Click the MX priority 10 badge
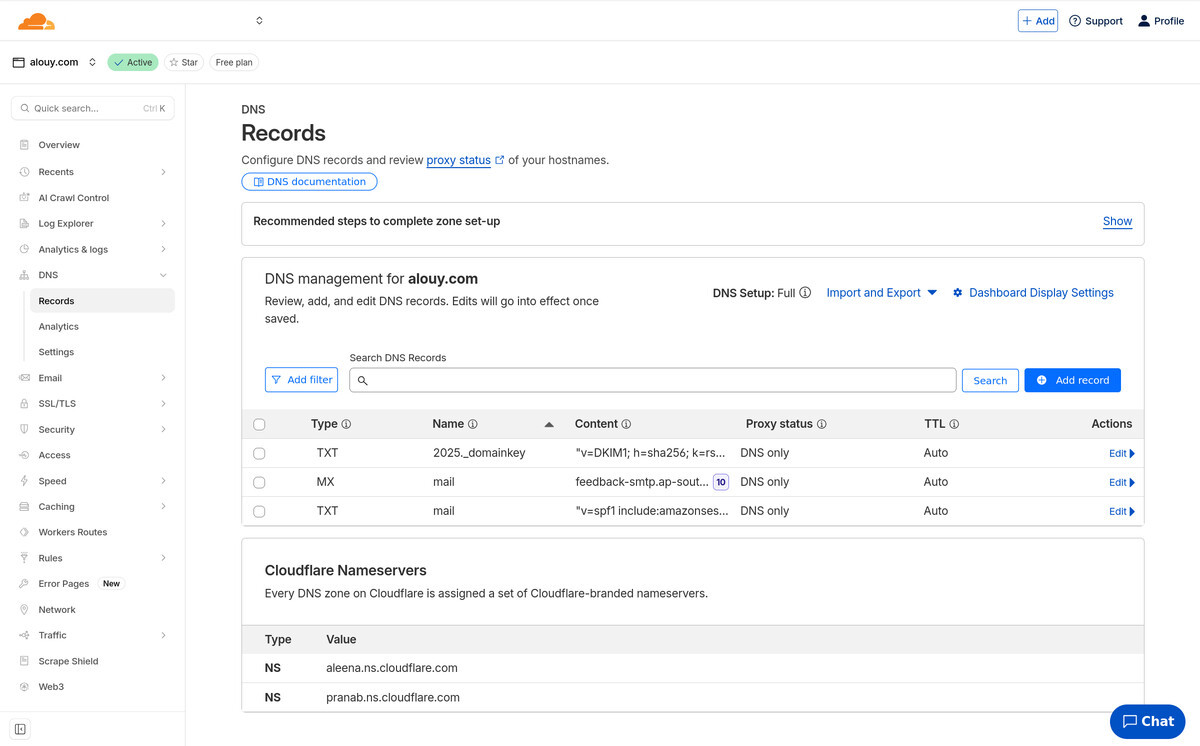Image resolution: width=1200 pixels, height=746 pixels. [720, 482]
